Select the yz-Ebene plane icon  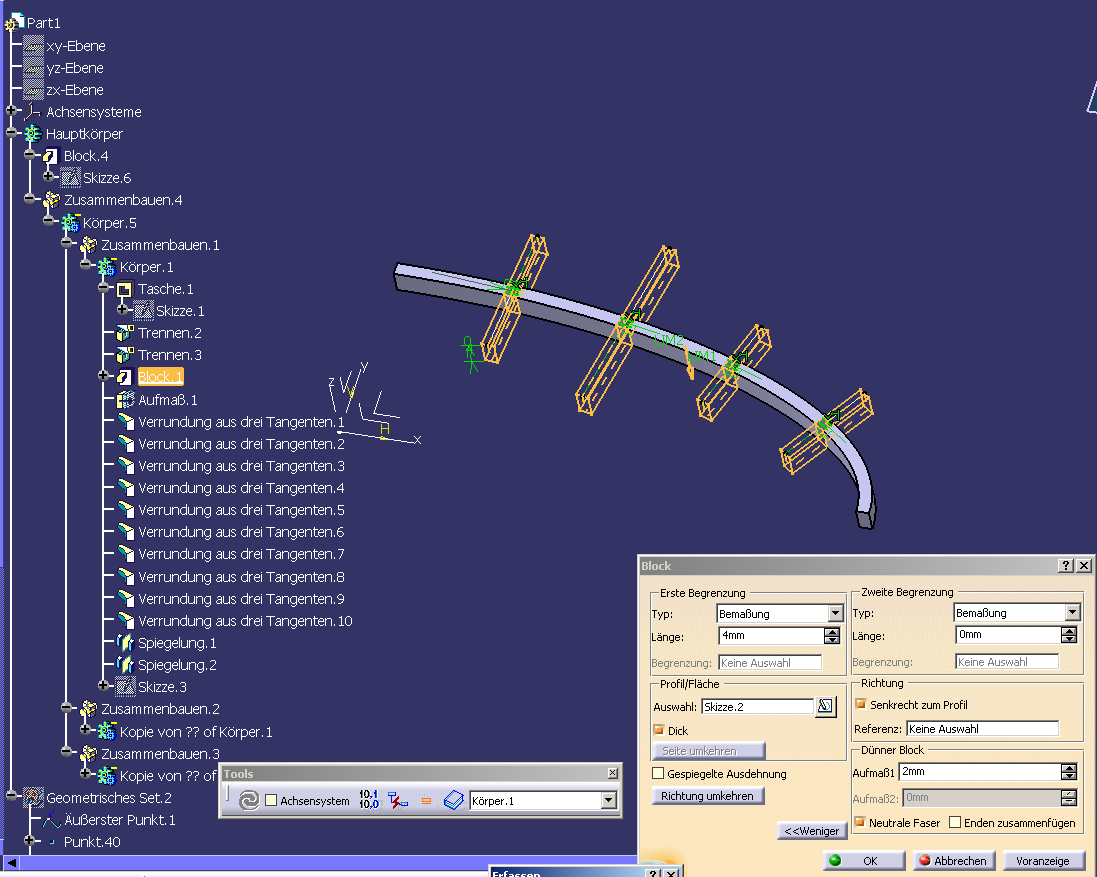coord(33,68)
